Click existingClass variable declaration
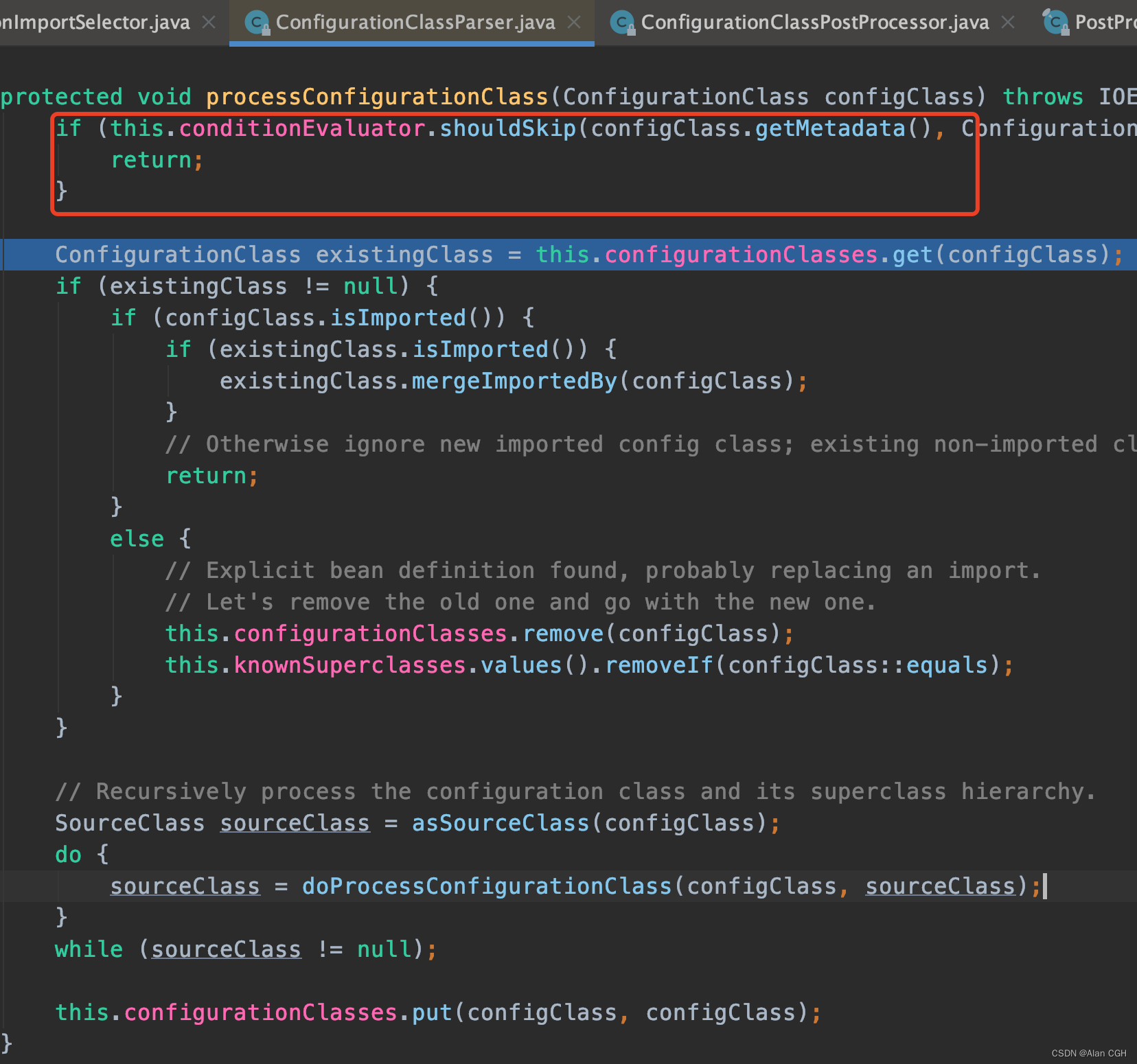 404,255
